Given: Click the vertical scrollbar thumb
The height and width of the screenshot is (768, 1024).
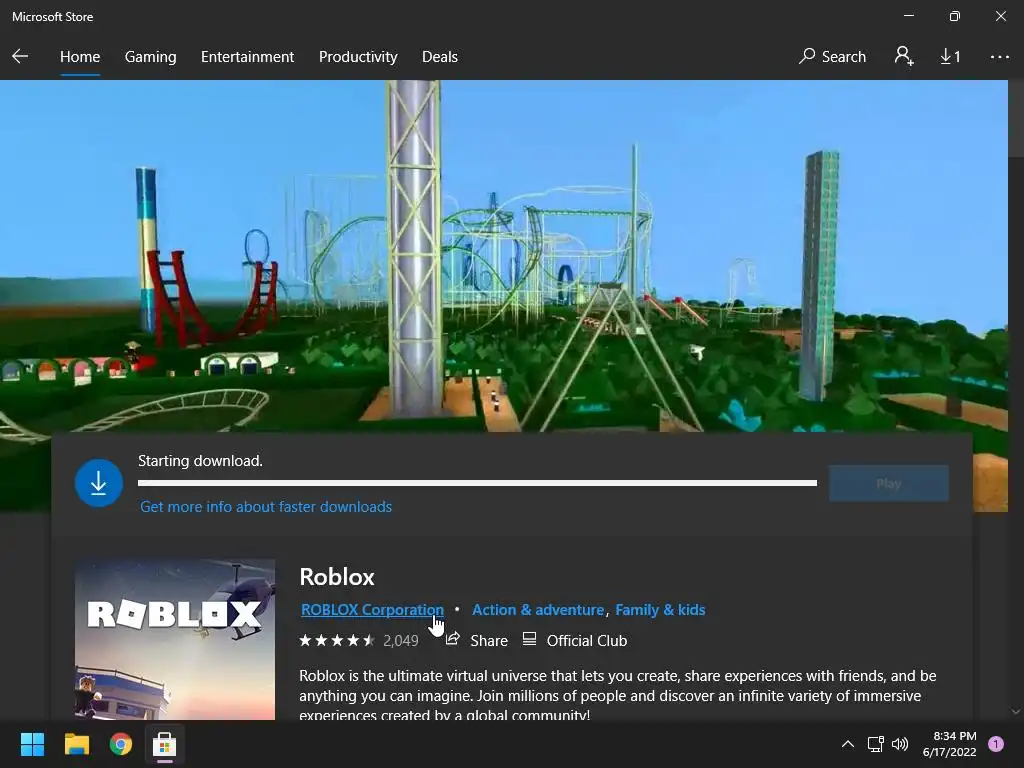Looking at the screenshot, I should 1016,118.
